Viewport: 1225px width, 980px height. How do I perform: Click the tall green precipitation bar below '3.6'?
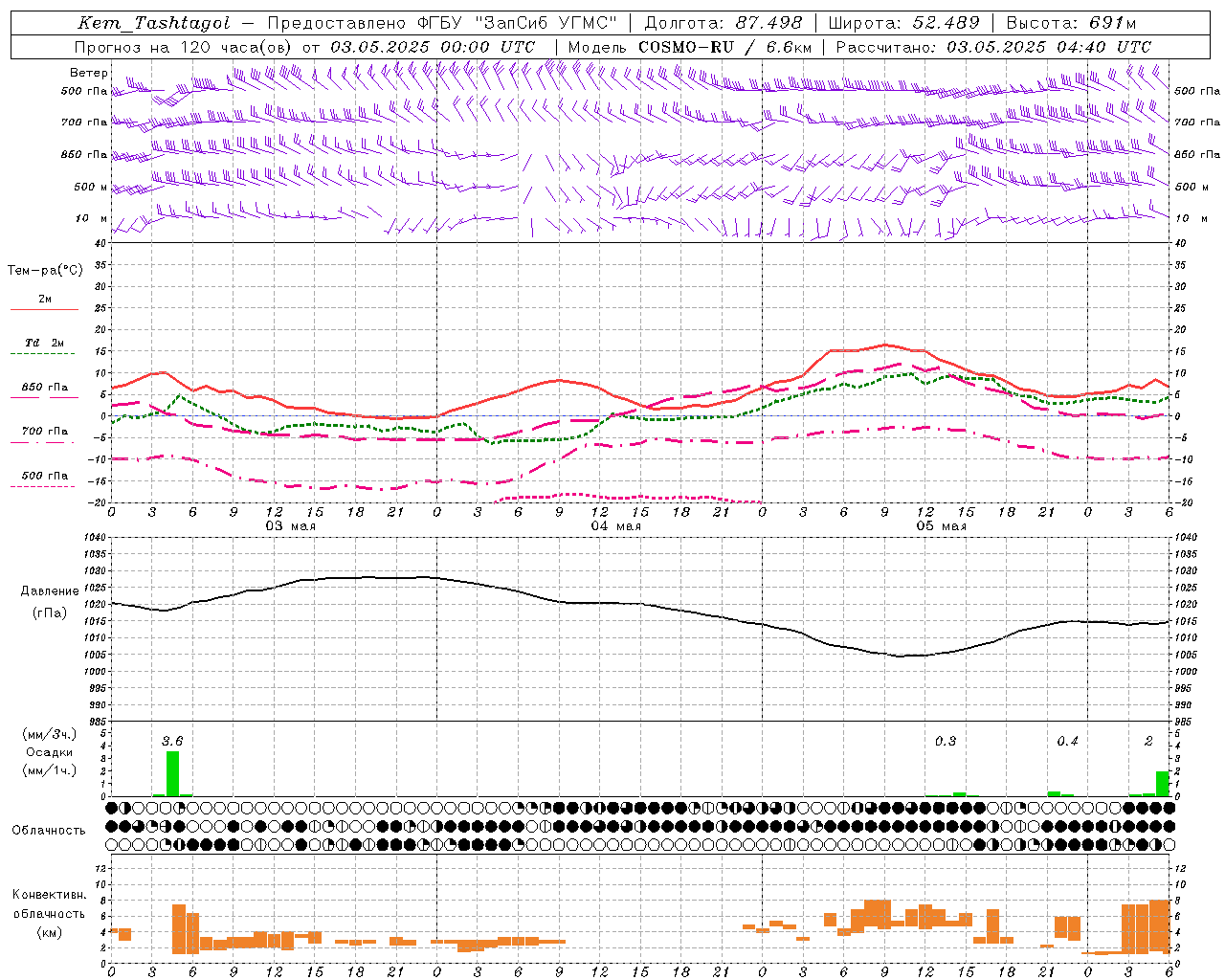click(x=172, y=773)
